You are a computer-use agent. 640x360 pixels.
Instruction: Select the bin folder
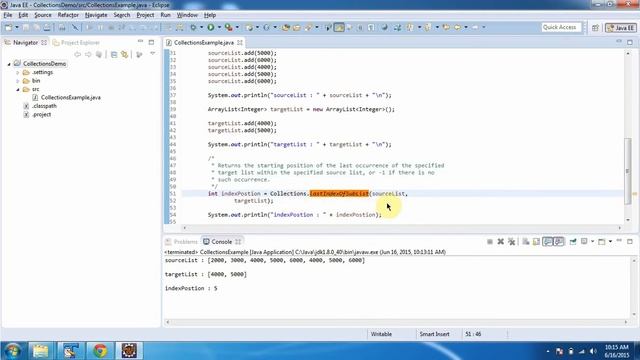(x=36, y=81)
